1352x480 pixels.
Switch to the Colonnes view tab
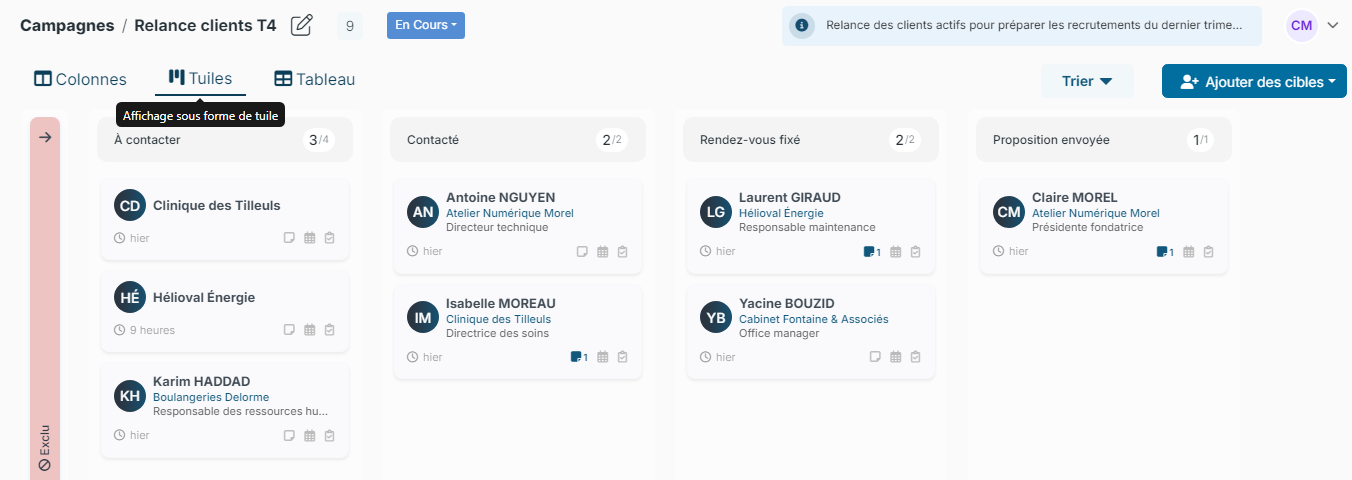(81, 79)
